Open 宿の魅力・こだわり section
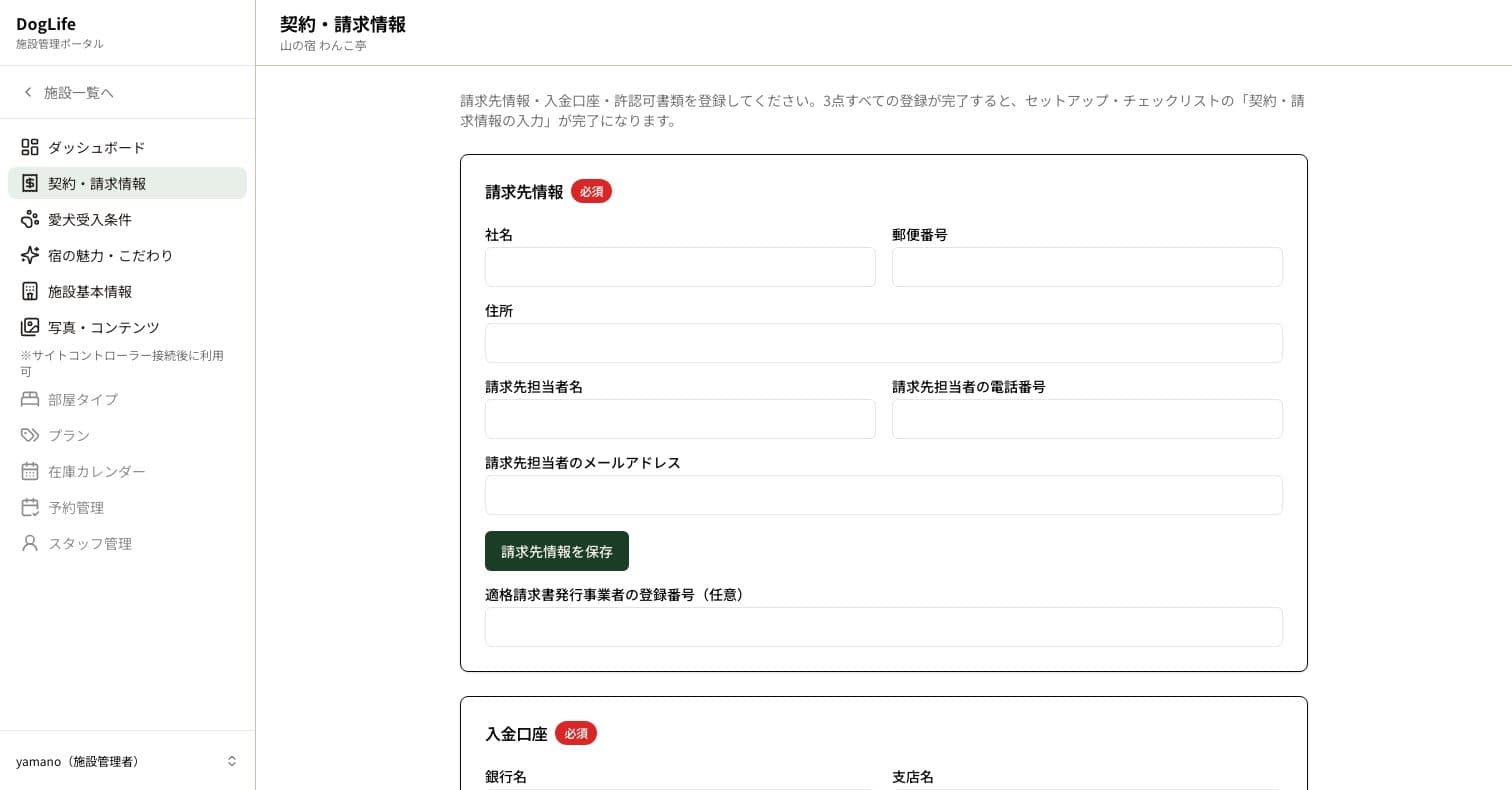The width and height of the screenshot is (1512, 790). (x=127, y=256)
